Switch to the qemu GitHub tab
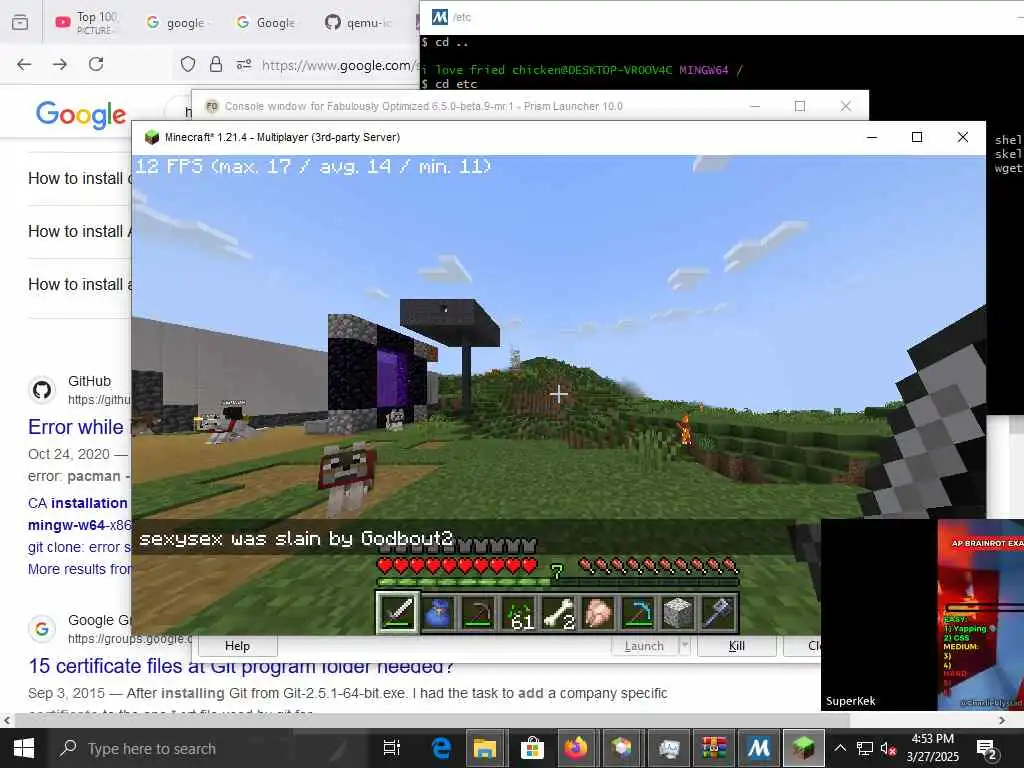 coord(359,22)
